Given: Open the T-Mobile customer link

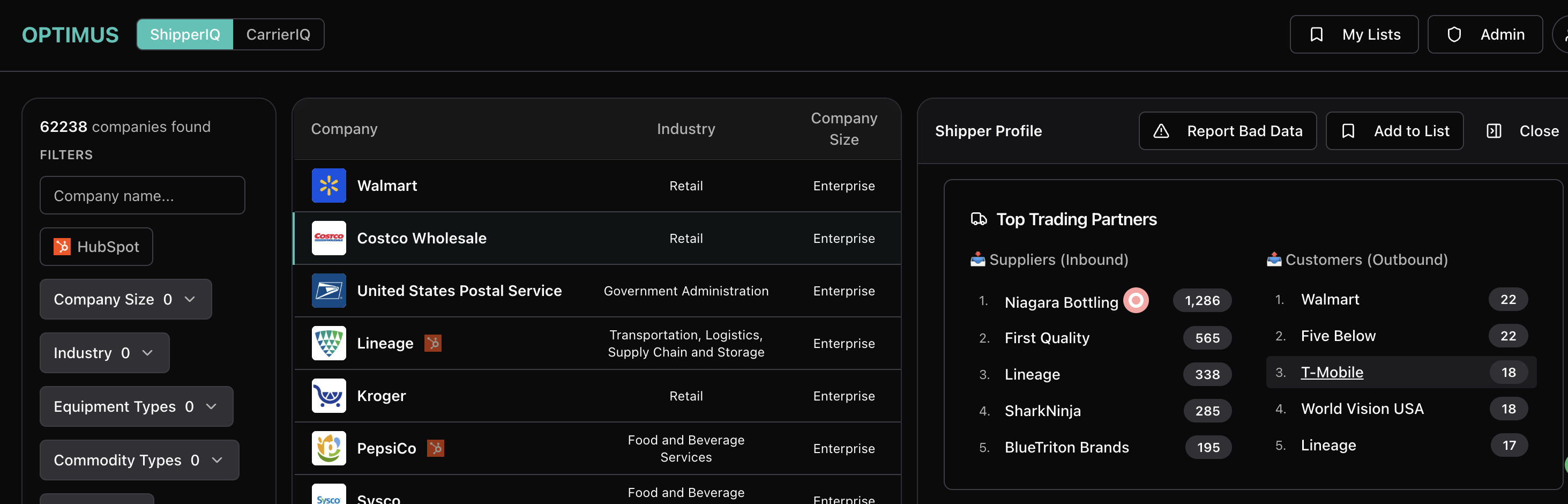Looking at the screenshot, I should (x=1332, y=372).
